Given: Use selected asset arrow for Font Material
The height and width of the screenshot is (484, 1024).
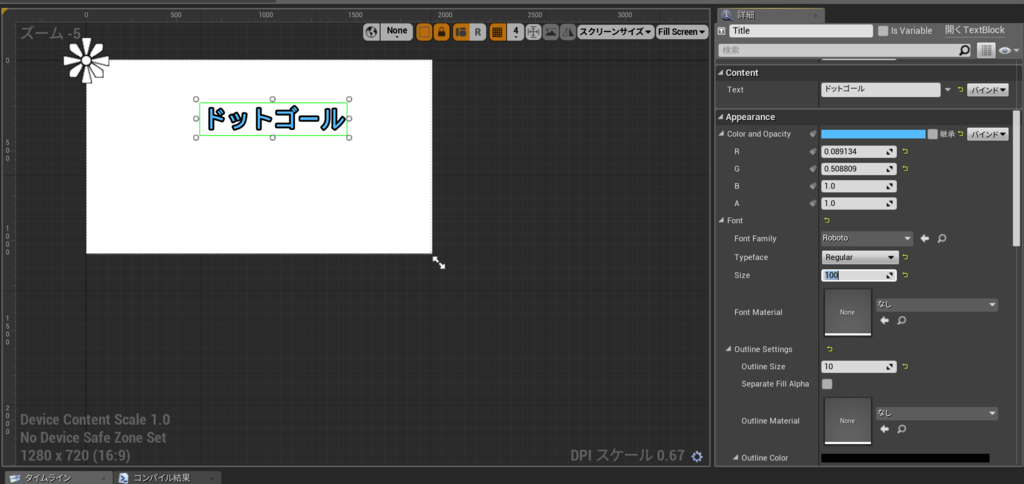Looking at the screenshot, I should (x=884, y=321).
